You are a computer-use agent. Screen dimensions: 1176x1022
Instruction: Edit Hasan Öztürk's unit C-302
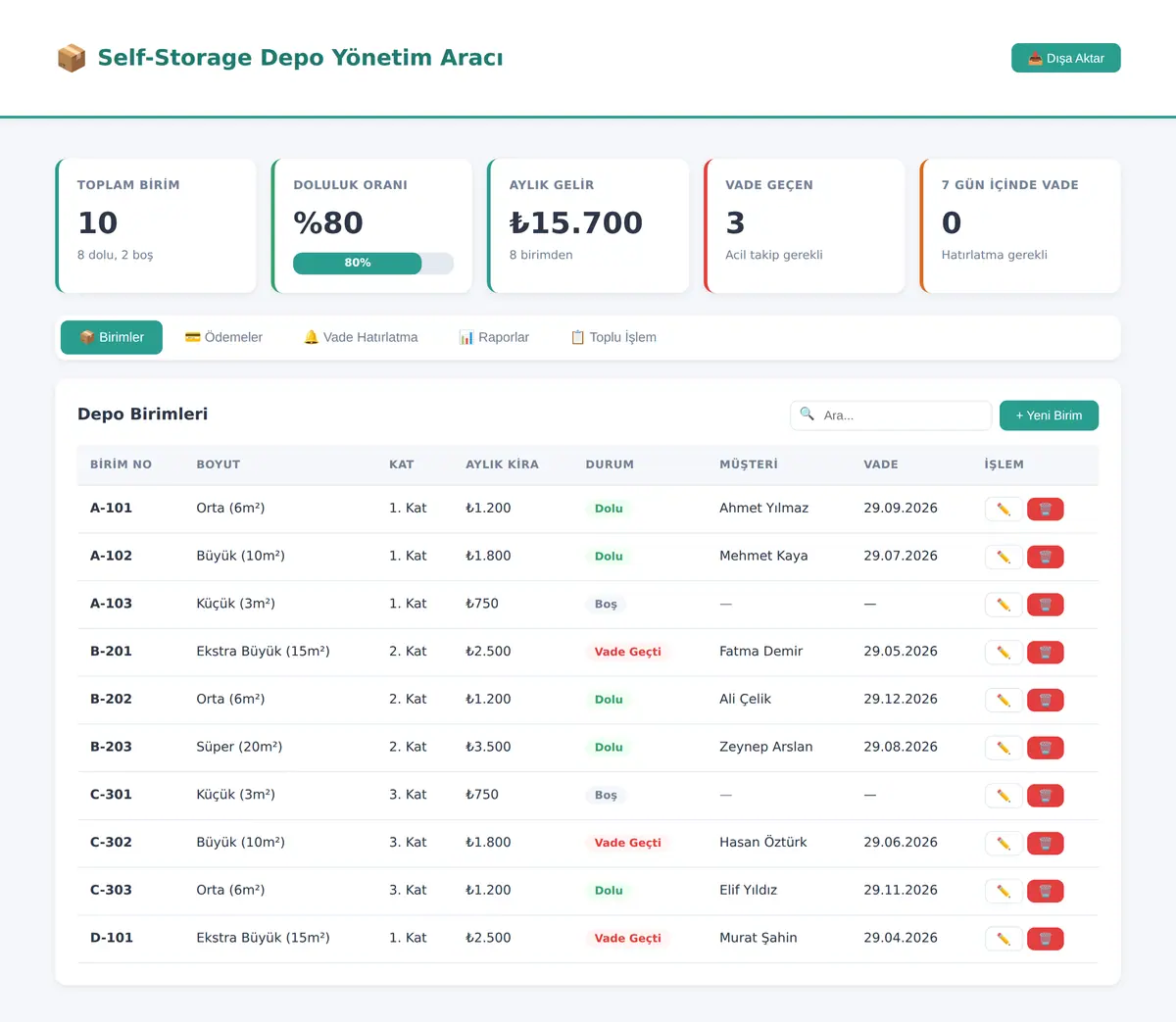point(1004,844)
